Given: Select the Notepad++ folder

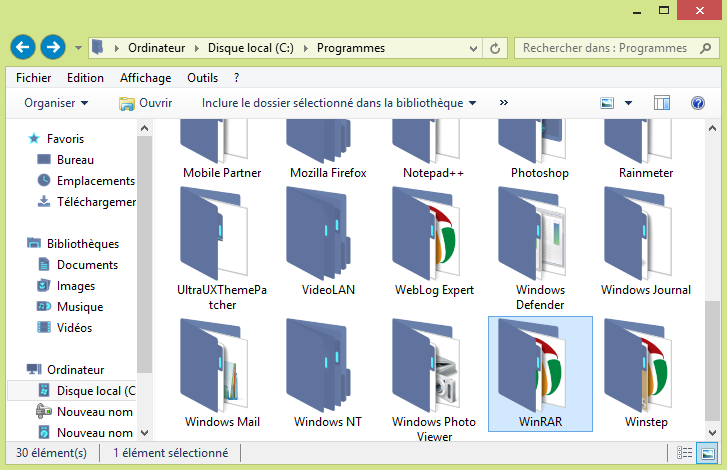Looking at the screenshot, I should click(434, 150).
